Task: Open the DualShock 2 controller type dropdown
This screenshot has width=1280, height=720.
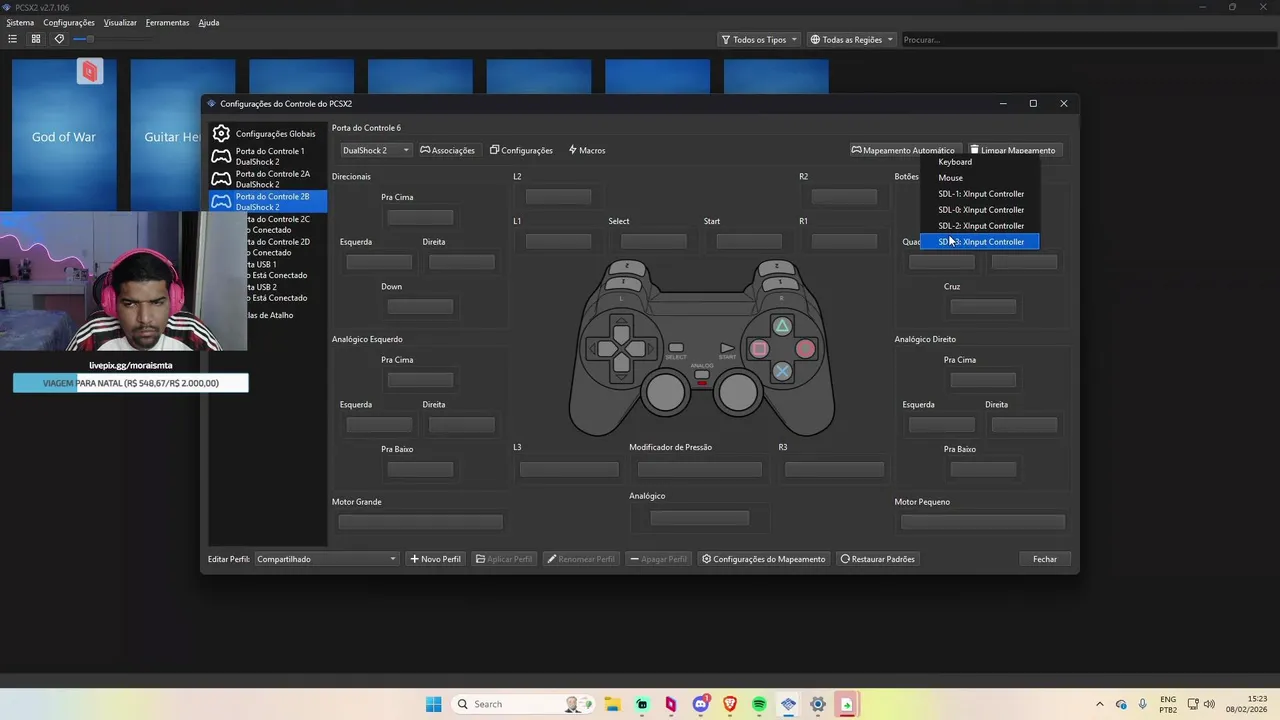Action: point(375,150)
